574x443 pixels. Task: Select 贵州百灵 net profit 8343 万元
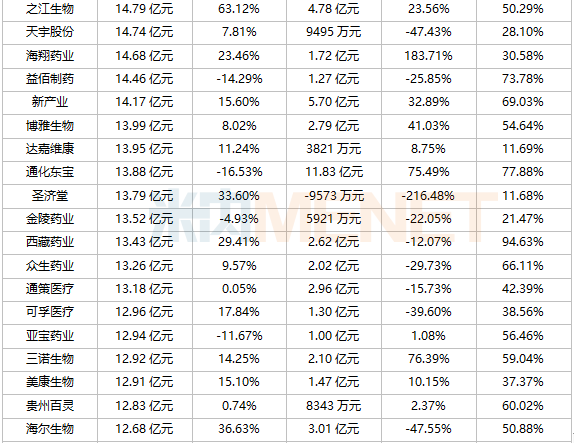pos(333,406)
